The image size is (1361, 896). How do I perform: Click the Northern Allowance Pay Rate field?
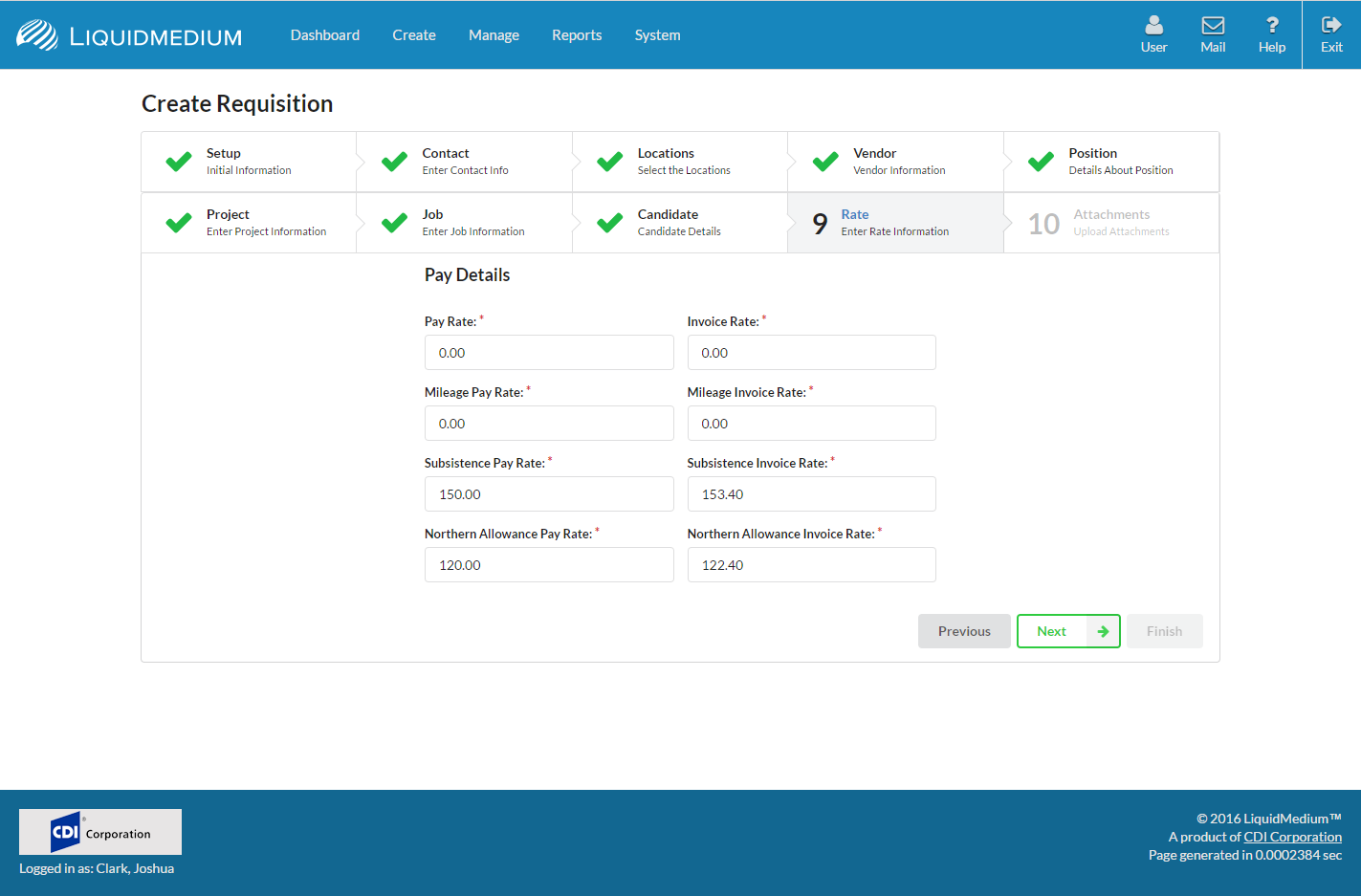pos(549,565)
